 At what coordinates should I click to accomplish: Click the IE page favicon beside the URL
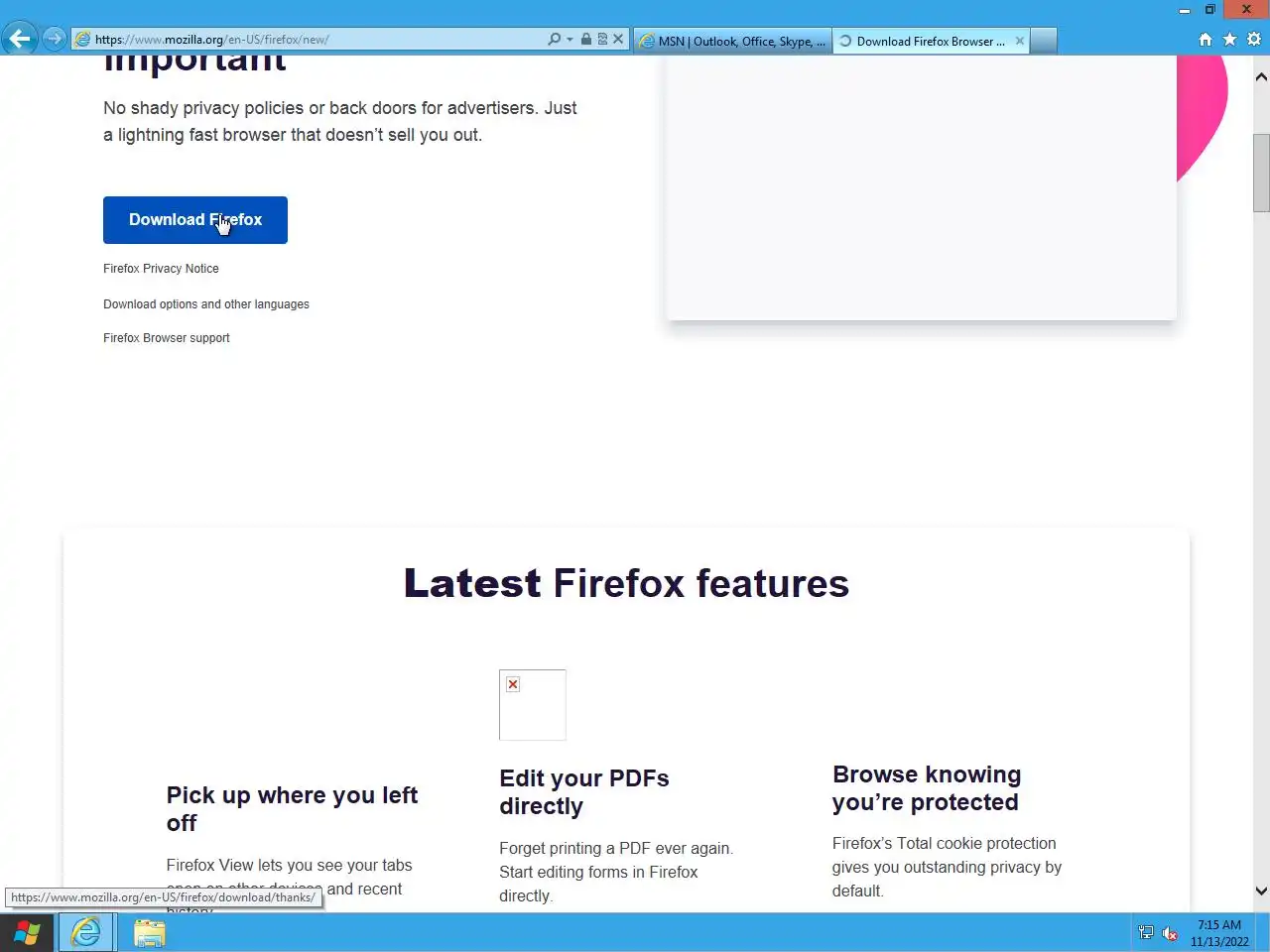pyautogui.click(x=83, y=40)
